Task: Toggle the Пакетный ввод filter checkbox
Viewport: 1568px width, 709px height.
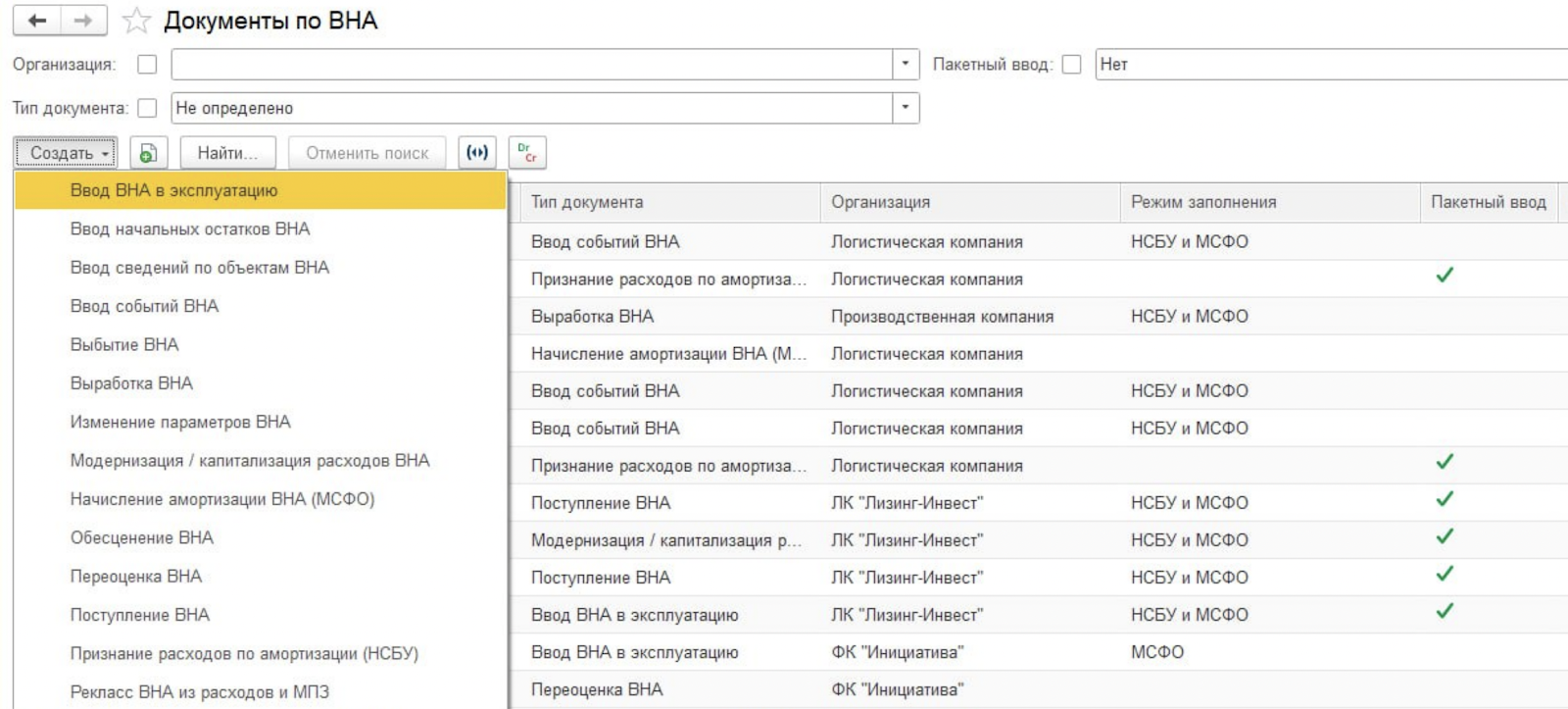Action: [1071, 65]
